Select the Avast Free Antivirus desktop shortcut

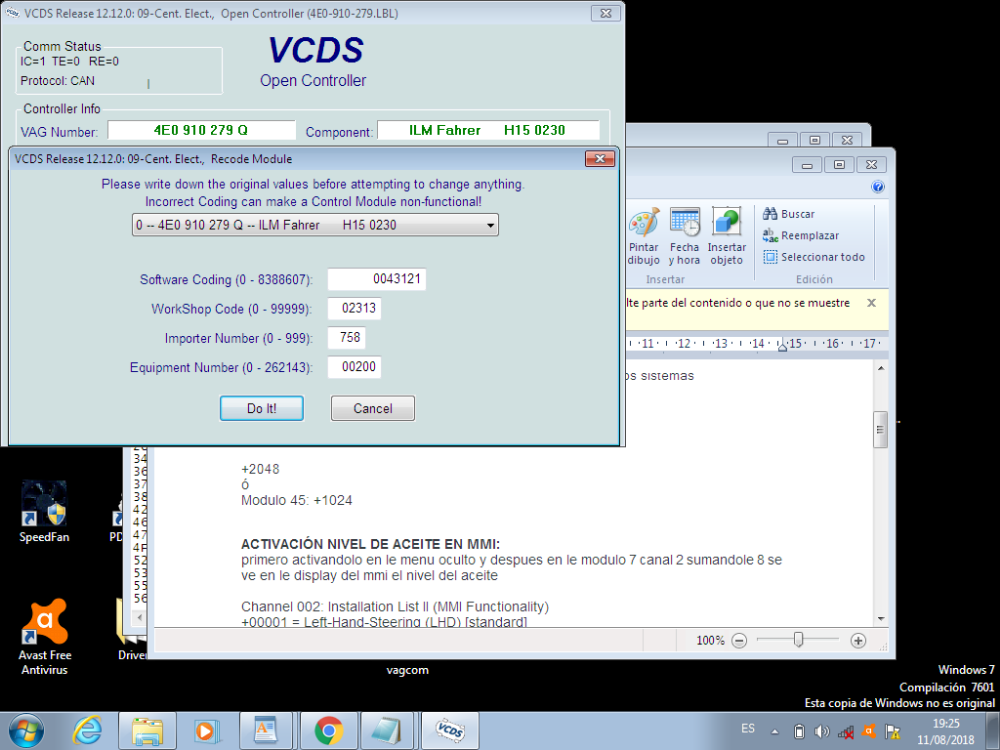pyautogui.click(x=45, y=637)
